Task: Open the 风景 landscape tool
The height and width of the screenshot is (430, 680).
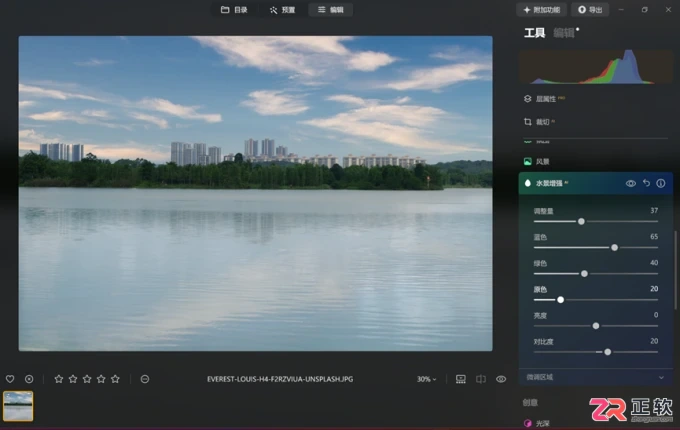Action: [537, 162]
